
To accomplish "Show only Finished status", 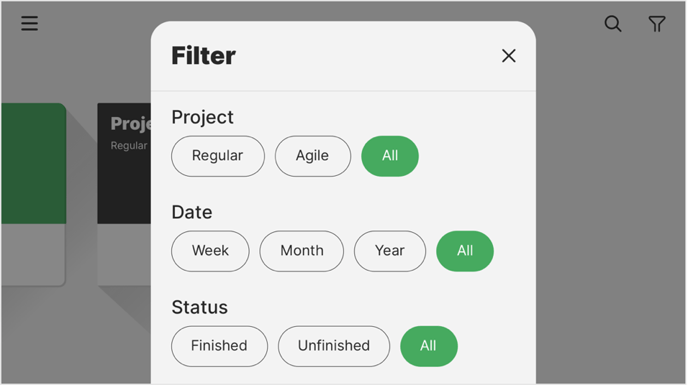I will 219,346.
